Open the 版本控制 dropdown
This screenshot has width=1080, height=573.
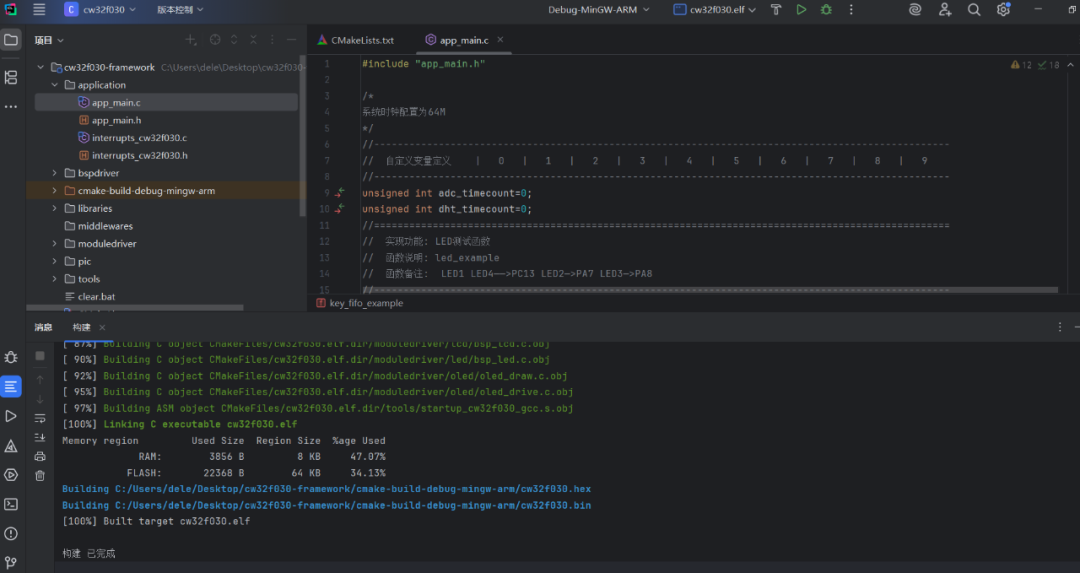tap(180, 10)
